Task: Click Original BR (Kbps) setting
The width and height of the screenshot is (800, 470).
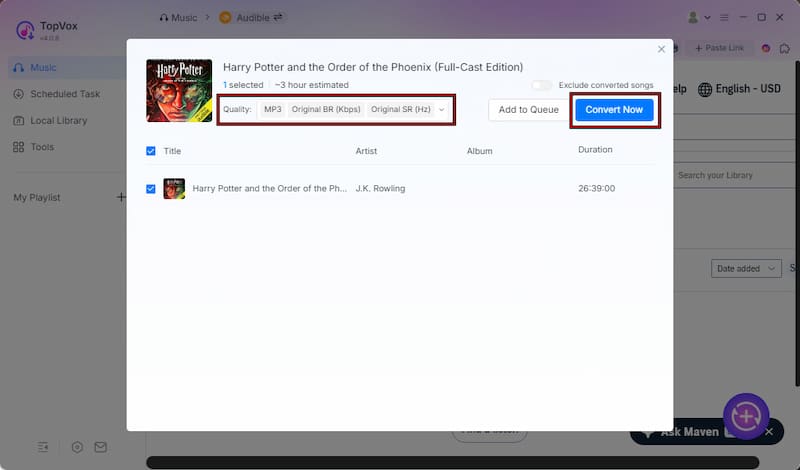Action: [326, 109]
